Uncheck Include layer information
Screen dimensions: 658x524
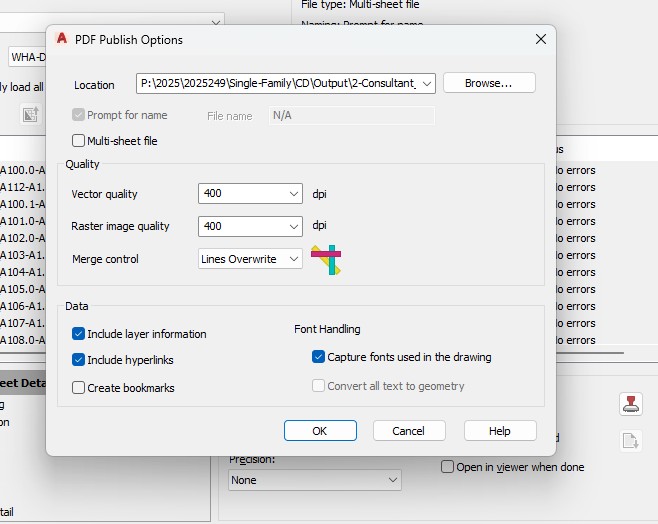tap(79, 334)
